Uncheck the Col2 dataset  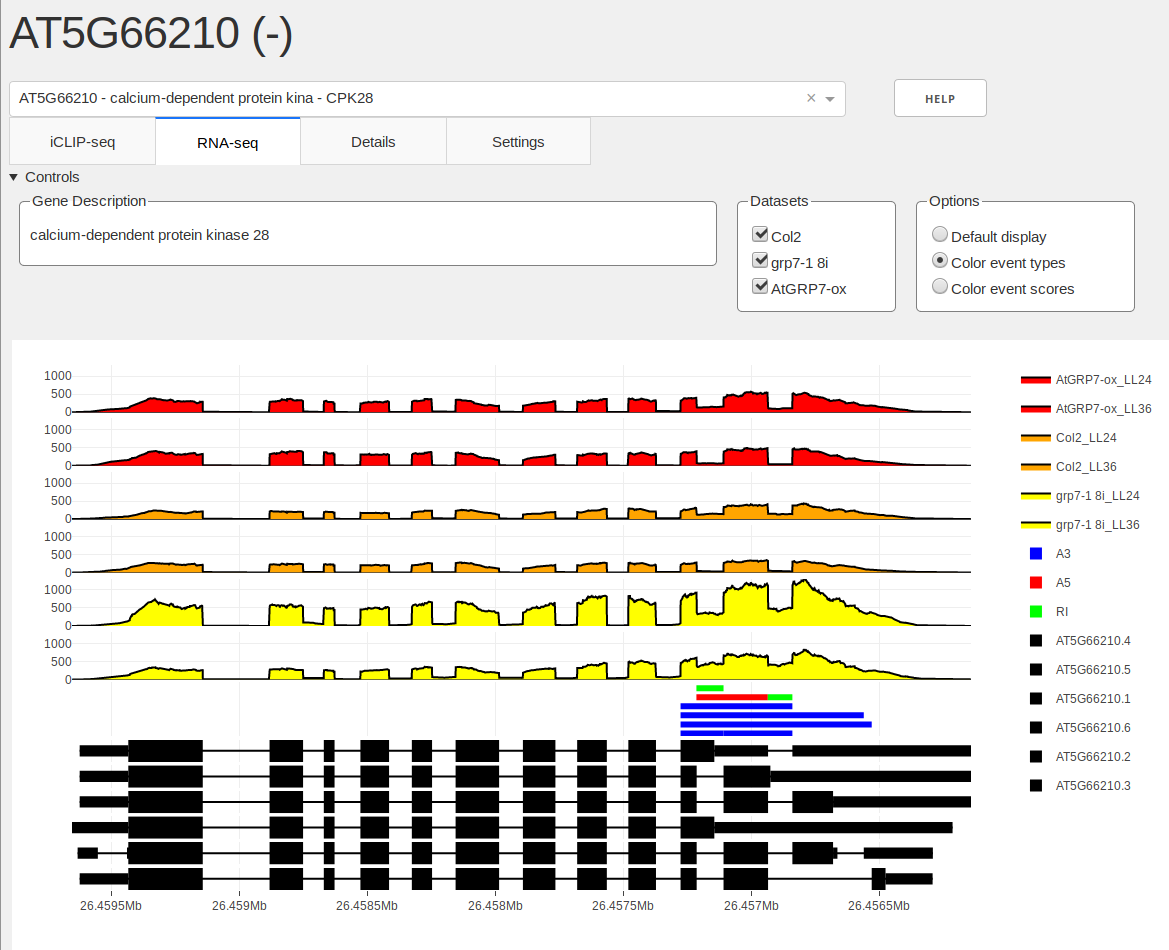pyautogui.click(x=761, y=234)
